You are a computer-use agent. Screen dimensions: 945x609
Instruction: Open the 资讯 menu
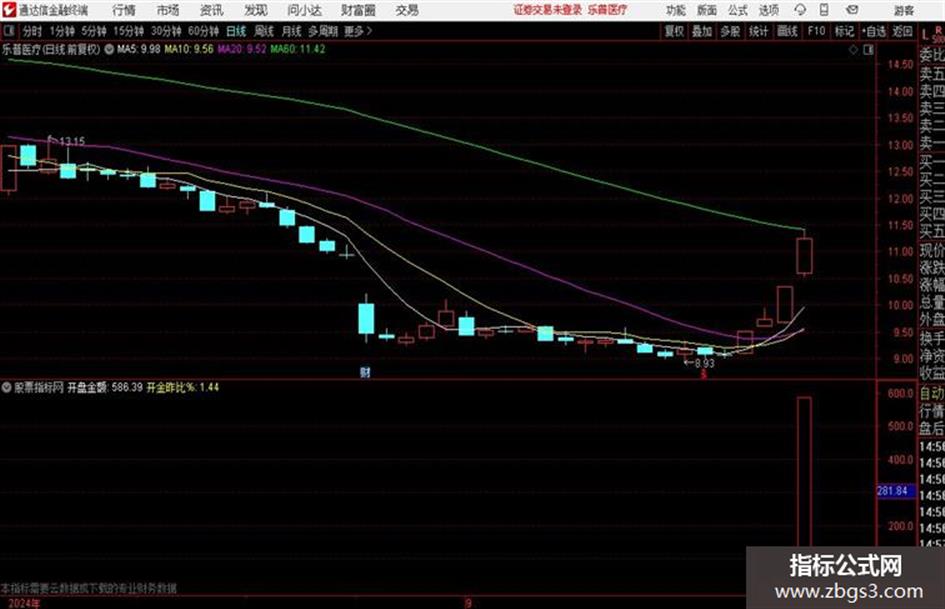[x=212, y=10]
